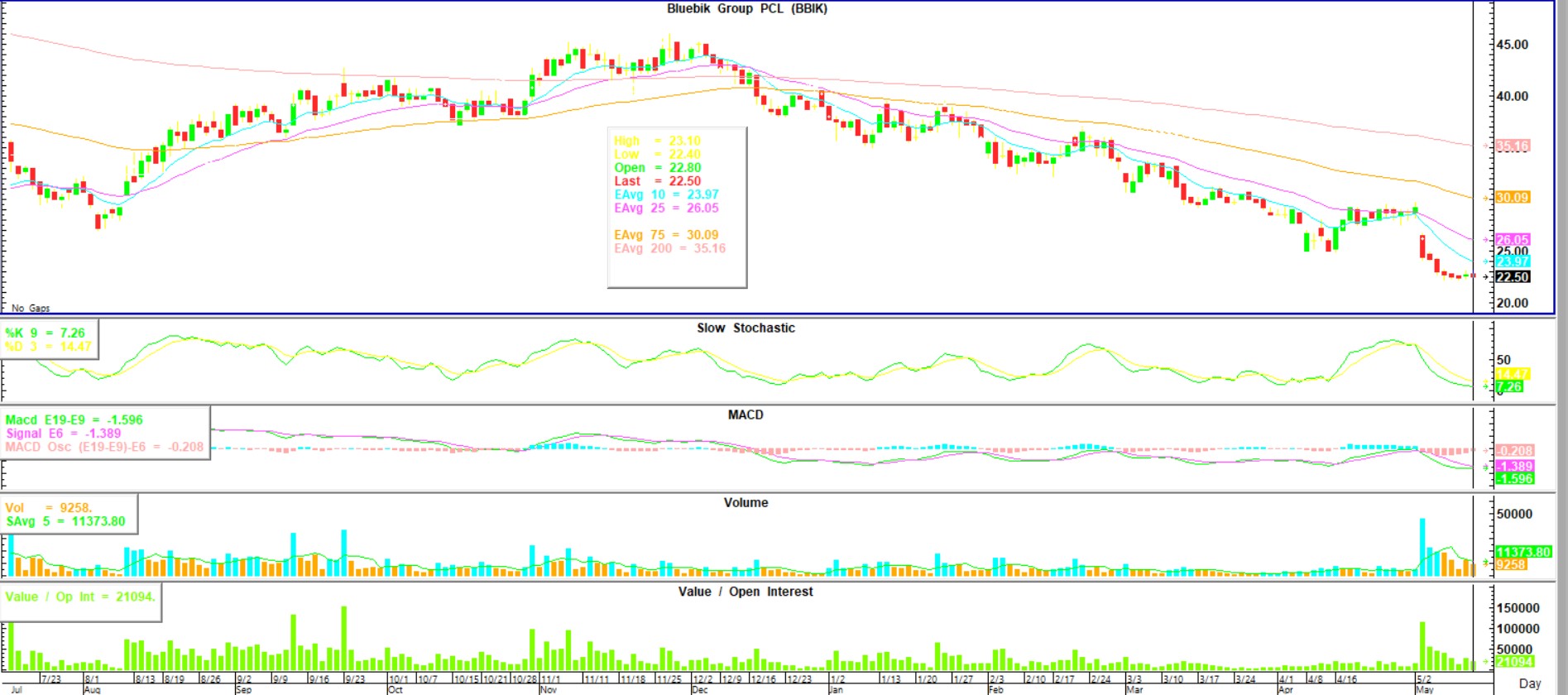Select the Vol = 9258. readout

click(x=48, y=508)
